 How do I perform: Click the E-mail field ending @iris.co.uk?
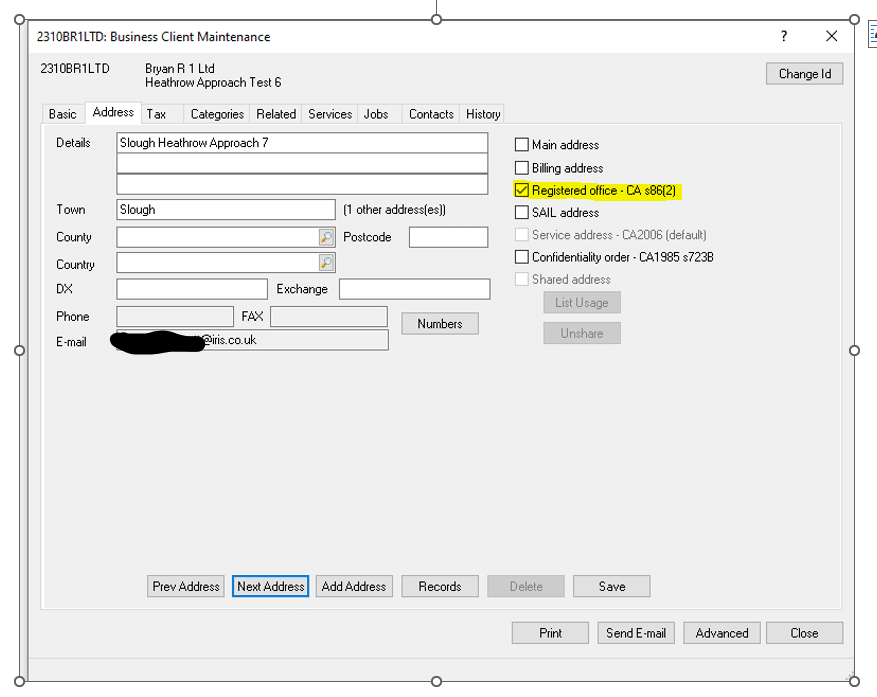pyautogui.click(x=252, y=340)
